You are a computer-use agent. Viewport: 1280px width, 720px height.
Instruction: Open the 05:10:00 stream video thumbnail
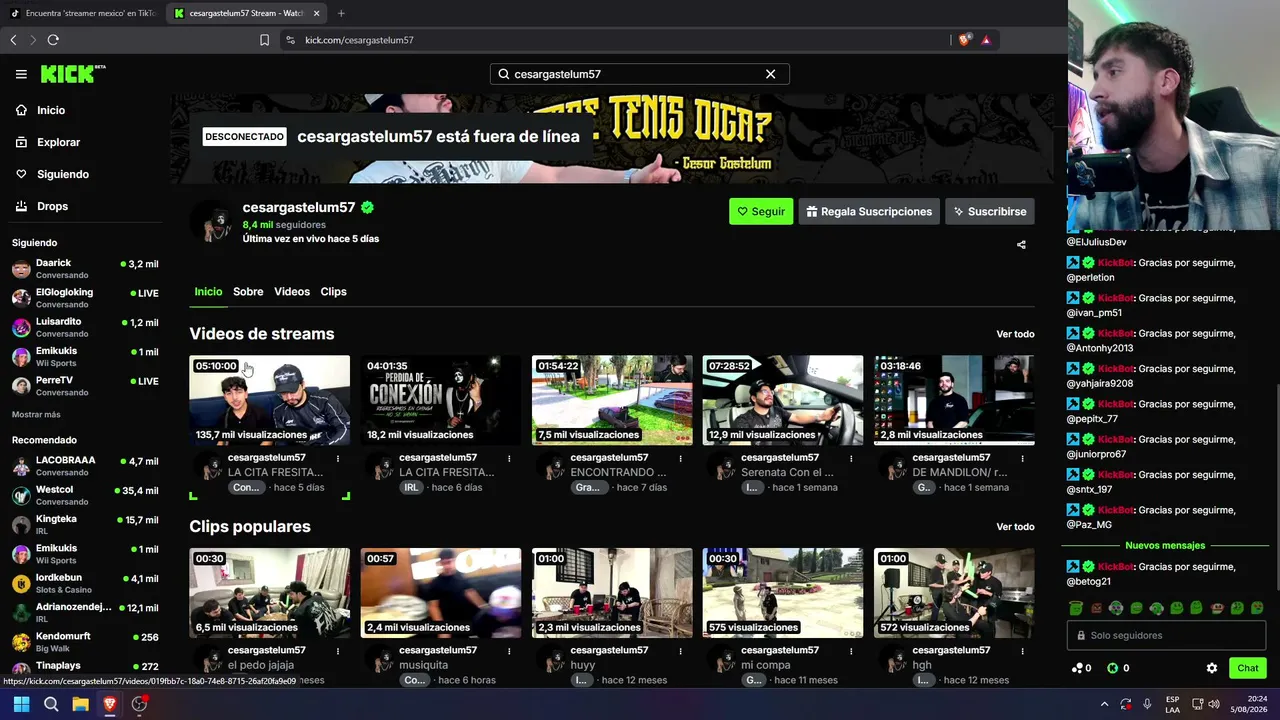270,400
